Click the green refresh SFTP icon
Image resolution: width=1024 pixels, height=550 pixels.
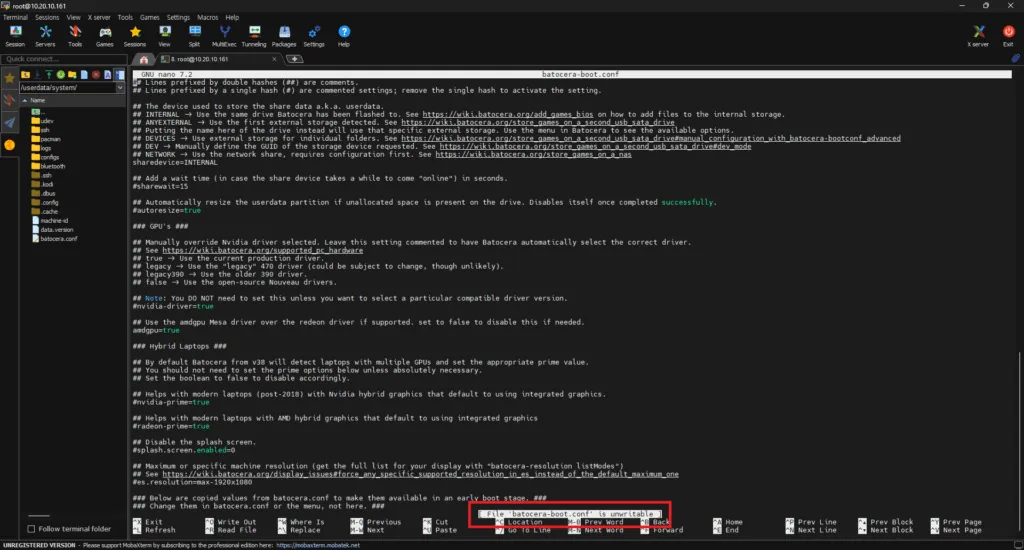pyautogui.click(x=60, y=74)
